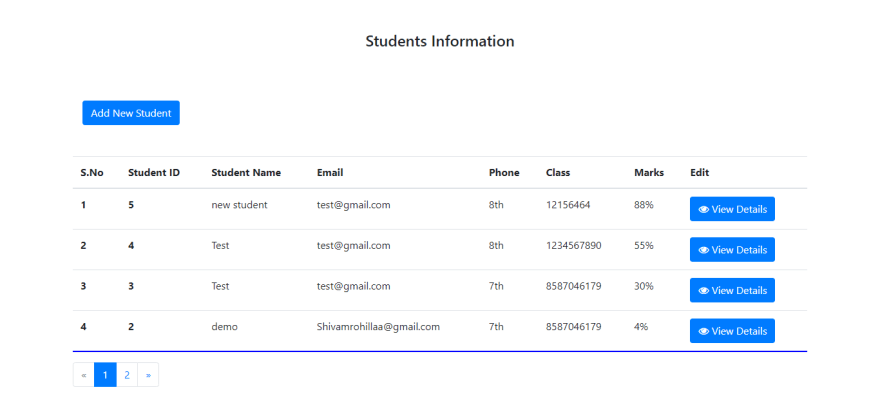View Details for student scoring 30%

(x=732, y=290)
